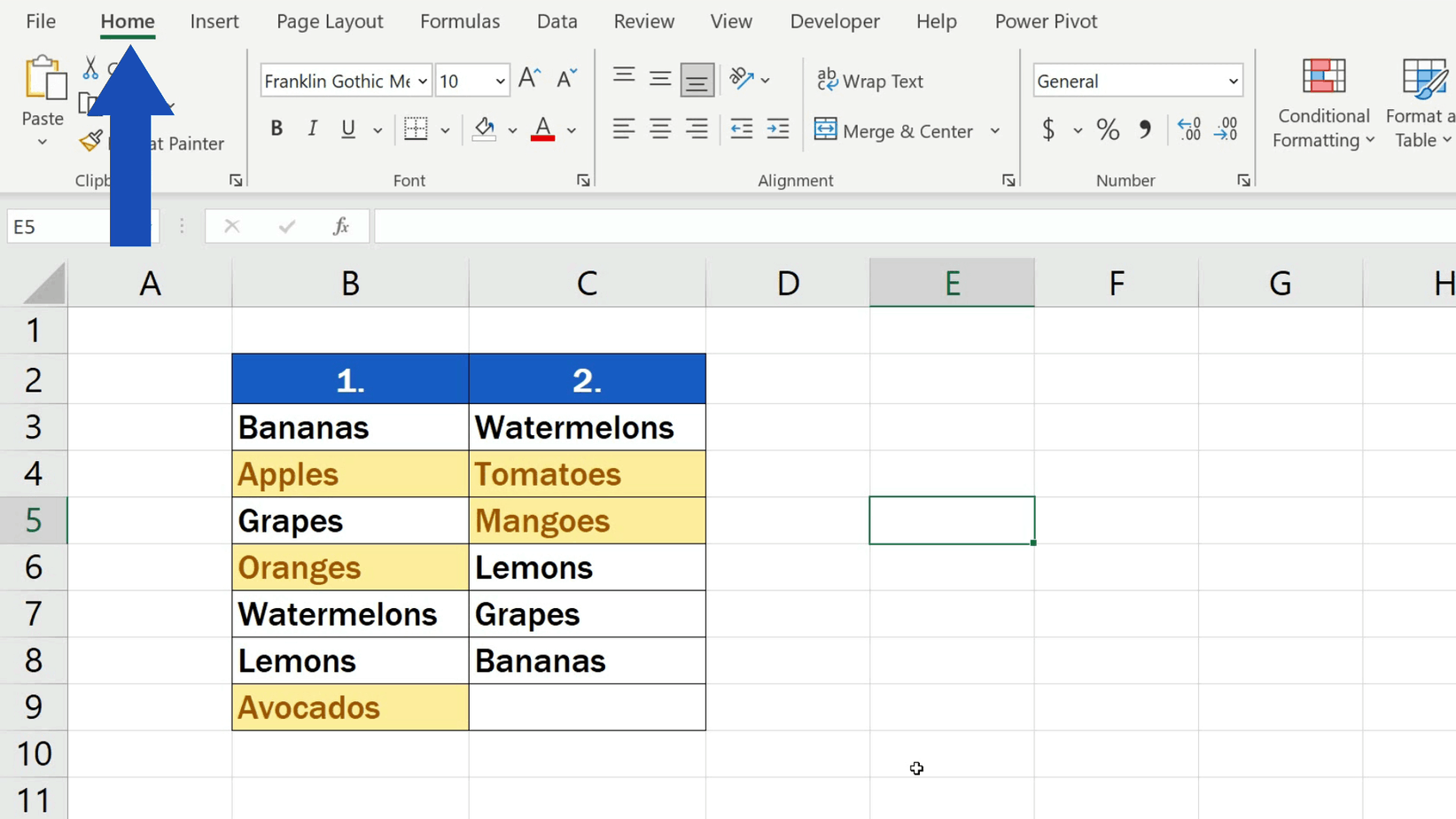Open the Fill Color dropdown arrow

[x=513, y=131]
